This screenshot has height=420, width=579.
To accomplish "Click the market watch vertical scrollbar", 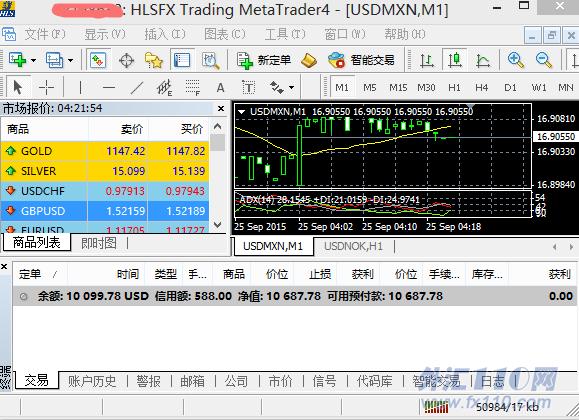I will tap(217, 175).
